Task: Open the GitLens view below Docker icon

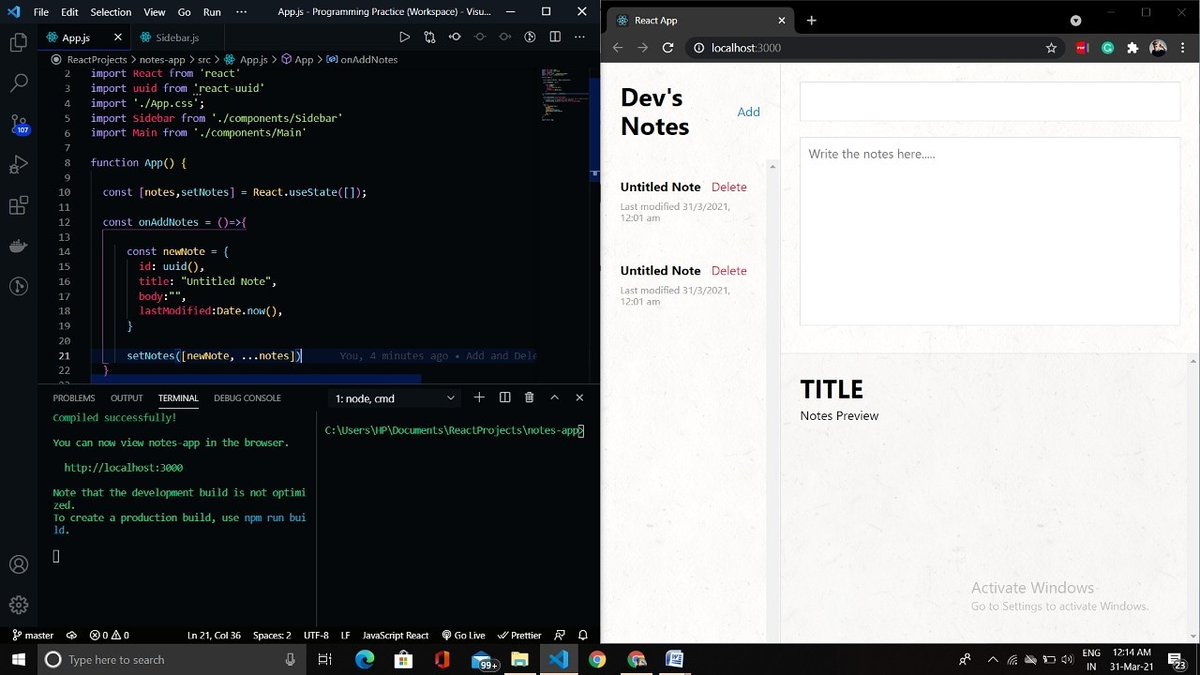Action: [18, 287]
